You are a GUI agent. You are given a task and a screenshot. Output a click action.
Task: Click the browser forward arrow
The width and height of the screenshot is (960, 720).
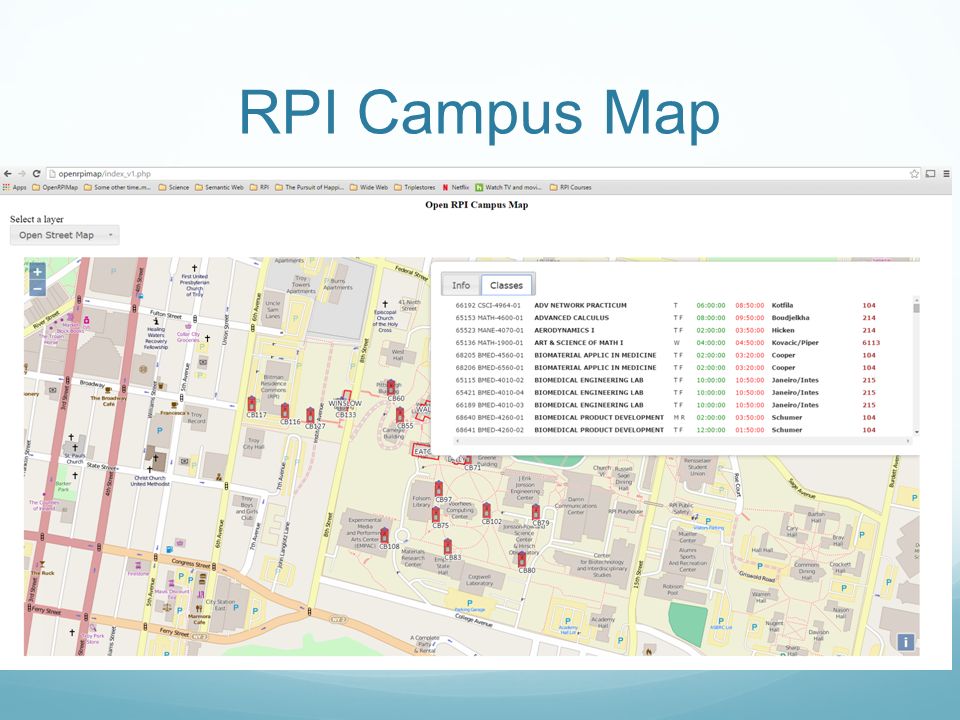tap(22, 174)
